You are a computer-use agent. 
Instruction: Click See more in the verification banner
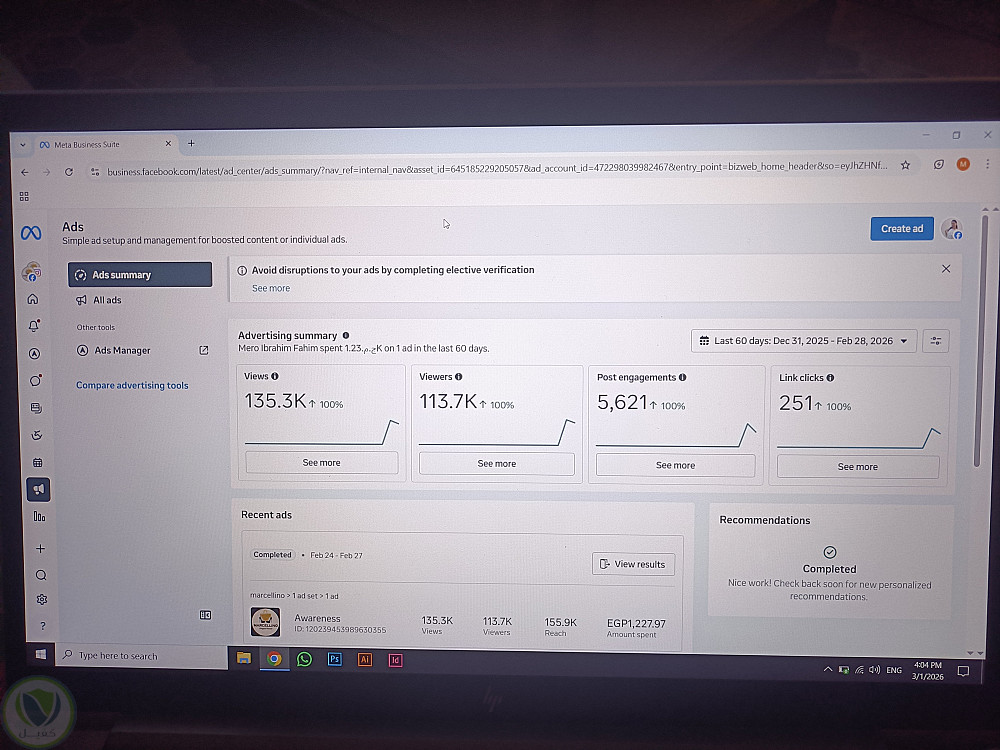tap(271, 288)
